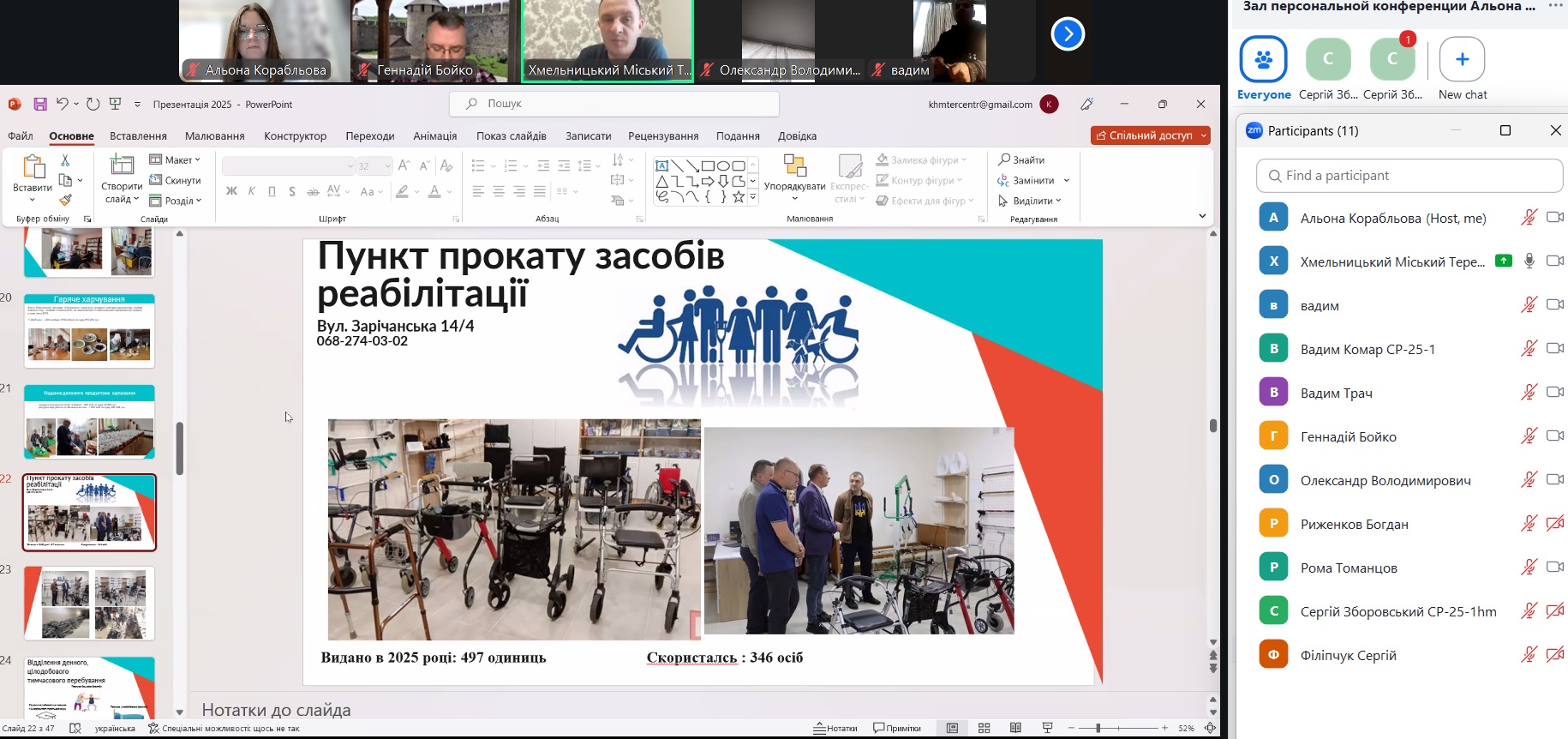Toggle Геннадій Бойко's camera icon
Image resolution: width=1568 pixels, height=739 pixels.
click(1554, 436)
